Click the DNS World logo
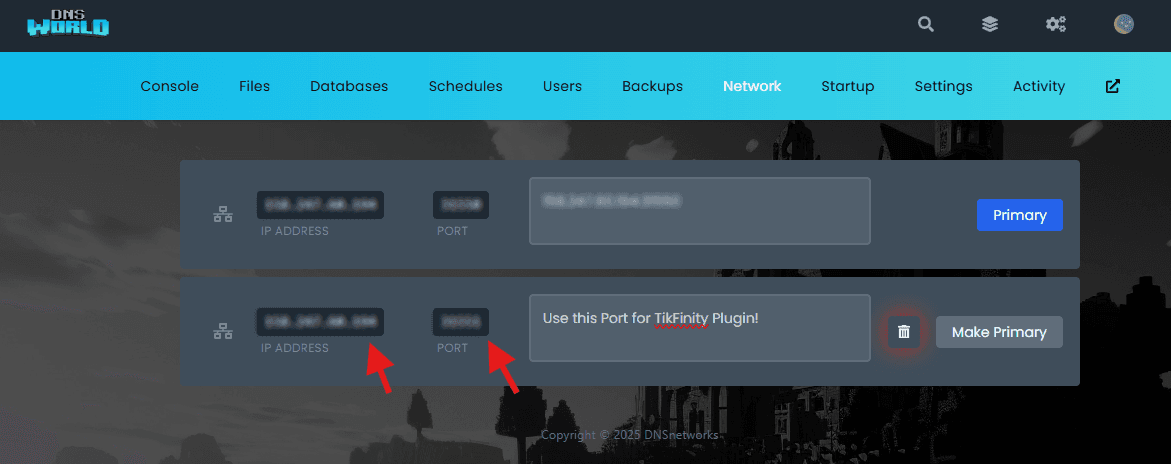This screenshot has height=464, width=1171. click(x=68, y=25)
